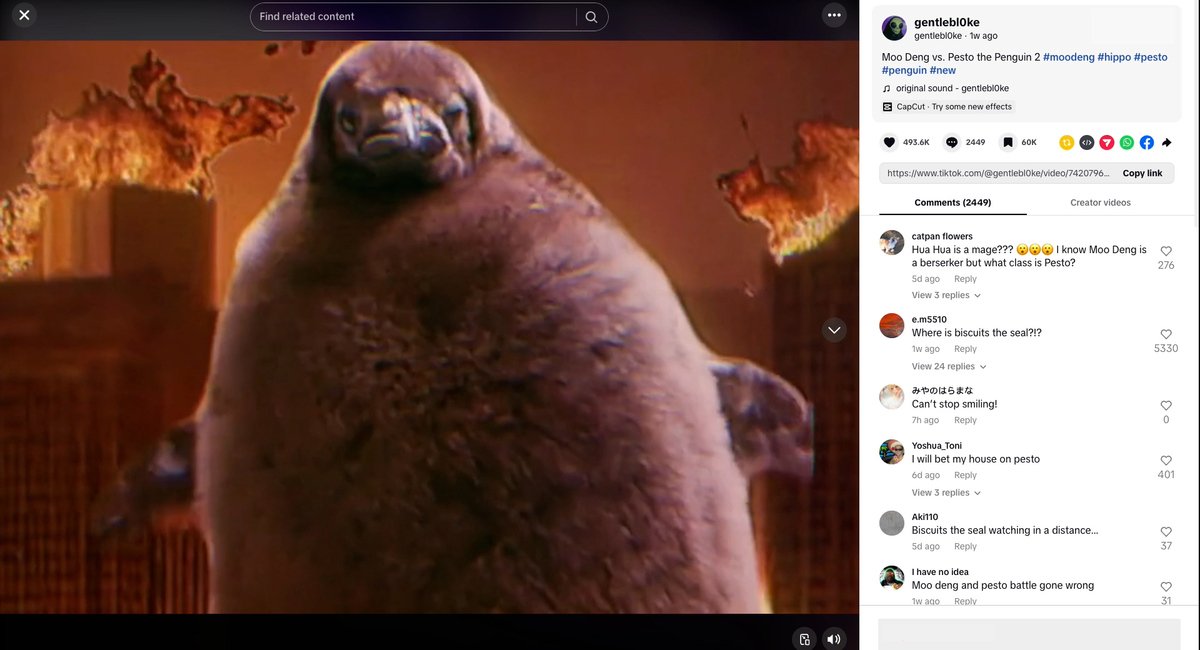The image size is (1200, 650).
Task: Click the search magnifier icon
Action: [x=591, y=17]
